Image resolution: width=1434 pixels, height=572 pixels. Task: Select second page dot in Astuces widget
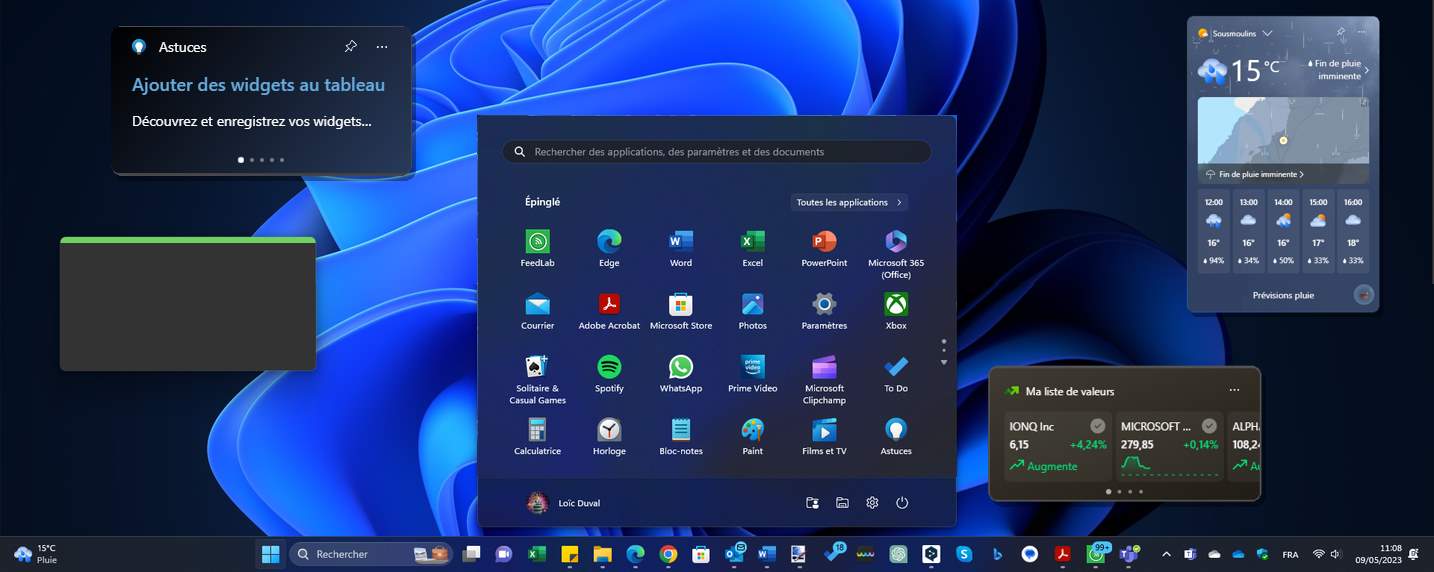coord(251,159)
